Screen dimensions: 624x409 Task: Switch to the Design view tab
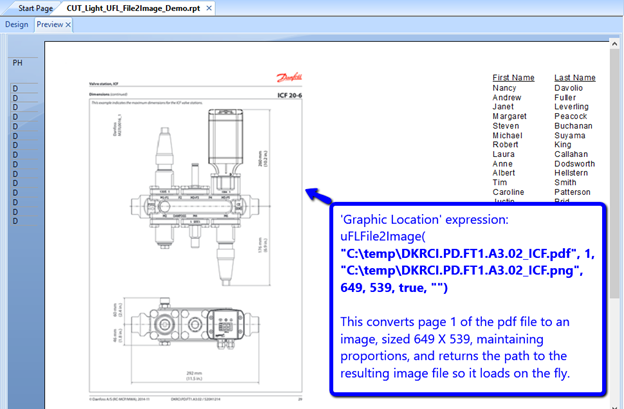tap(17, 24)
